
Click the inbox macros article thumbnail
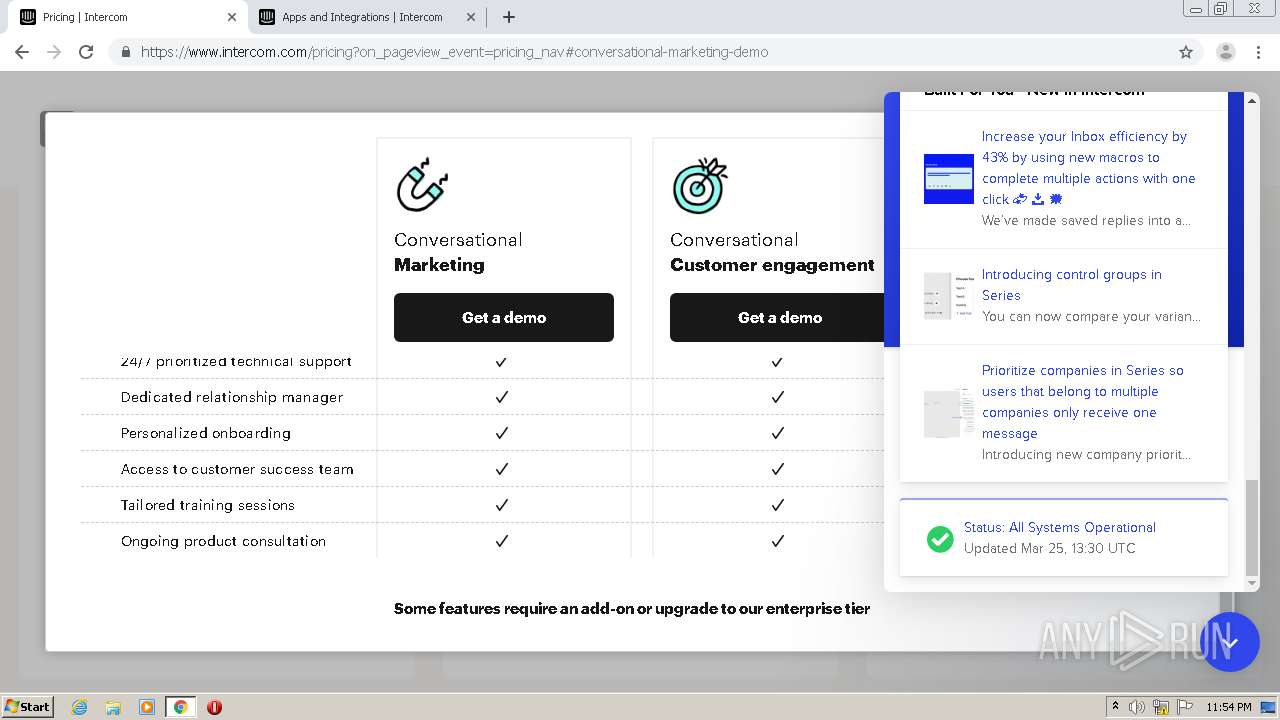[948, 179]
